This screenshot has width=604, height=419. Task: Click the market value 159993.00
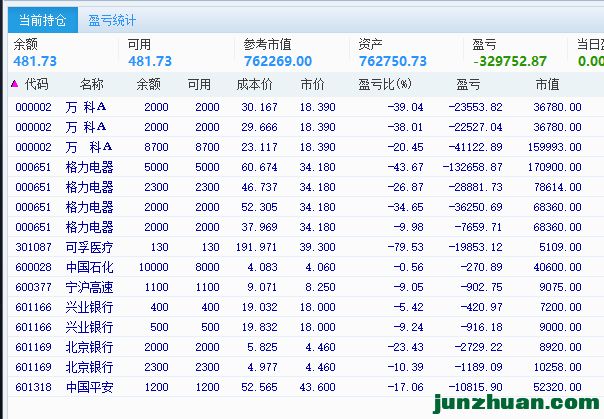554,147
